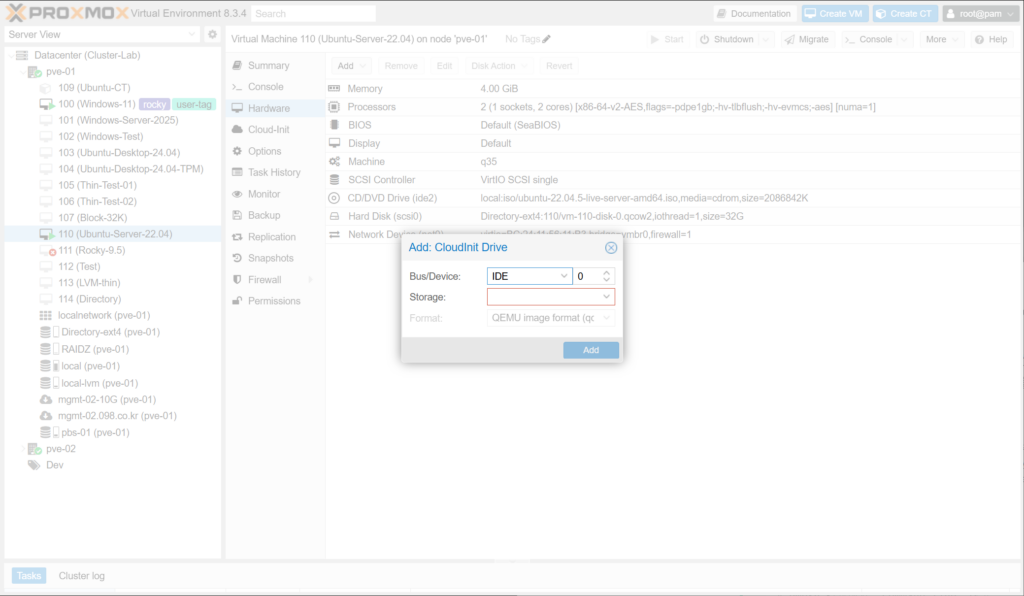Select the pbs-01 storage in tree
This screenshot has width=1024, height=596.
pyautogui.click(x=94, y=432)
